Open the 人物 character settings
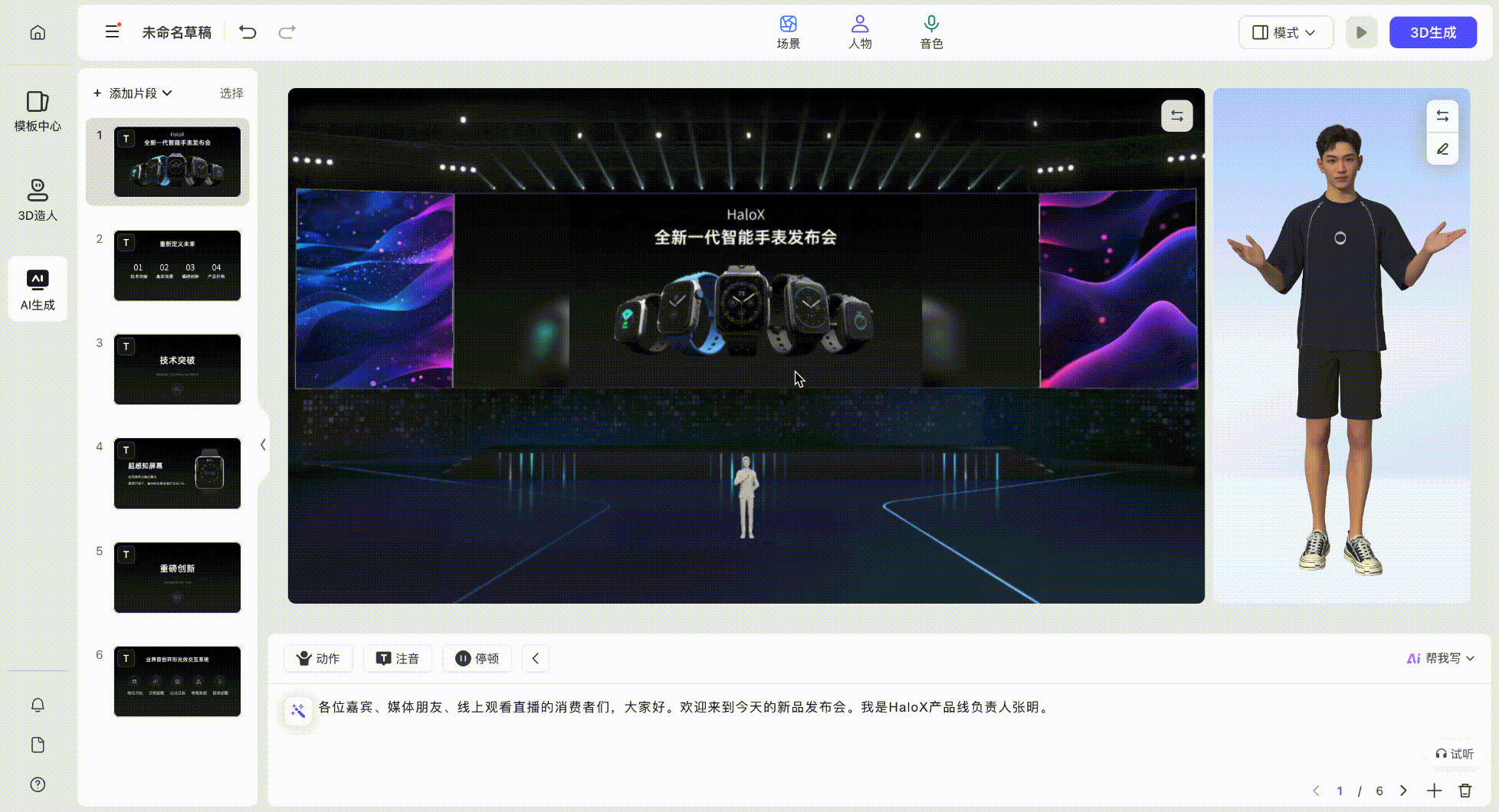The image size is (1499, 812). click(860, 32)
